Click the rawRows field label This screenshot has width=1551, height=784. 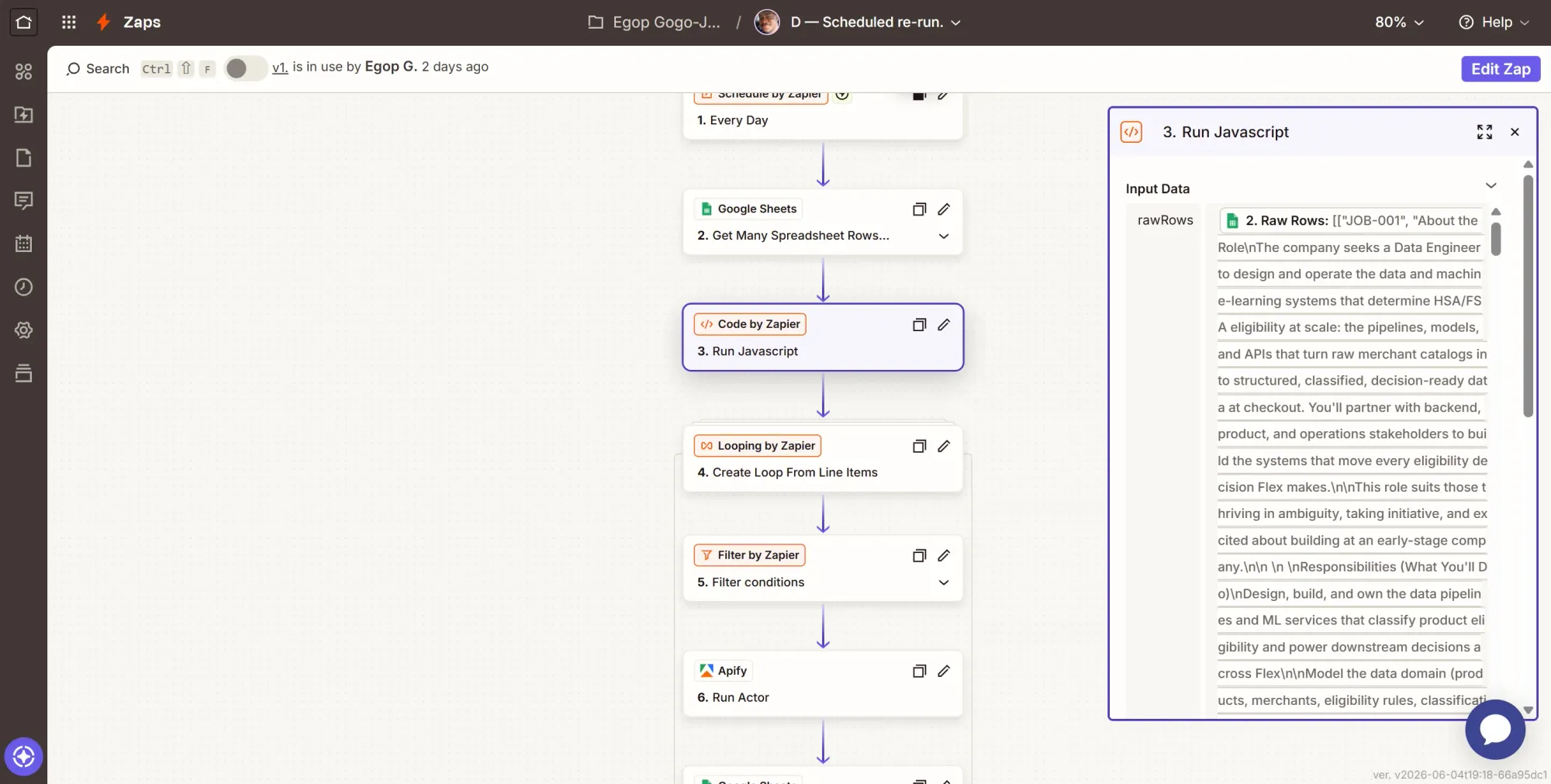point(1165,220)
